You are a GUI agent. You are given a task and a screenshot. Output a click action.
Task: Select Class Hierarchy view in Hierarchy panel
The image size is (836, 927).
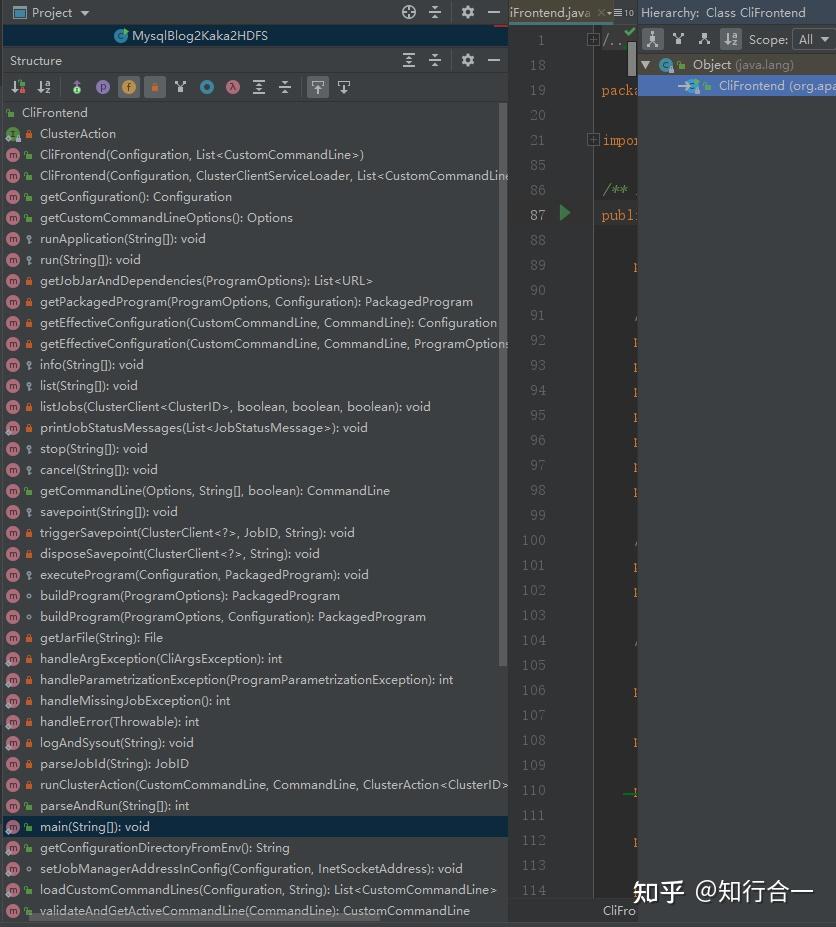[651, 39]
